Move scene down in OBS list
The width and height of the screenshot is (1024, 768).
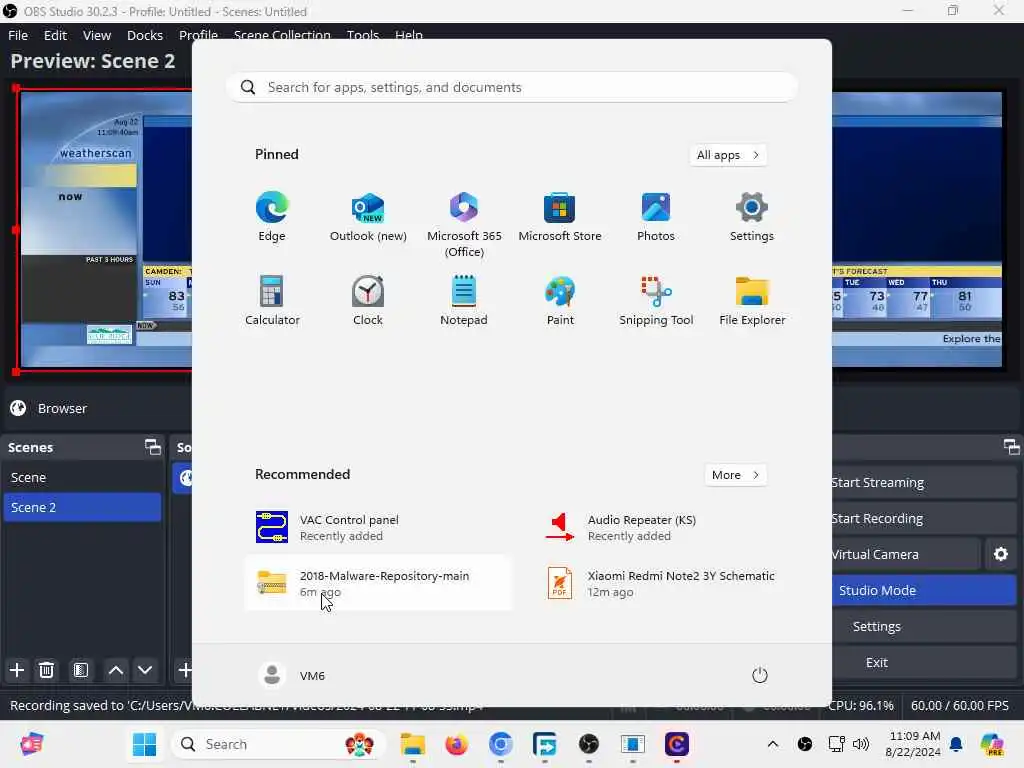[x=145, y=670]
